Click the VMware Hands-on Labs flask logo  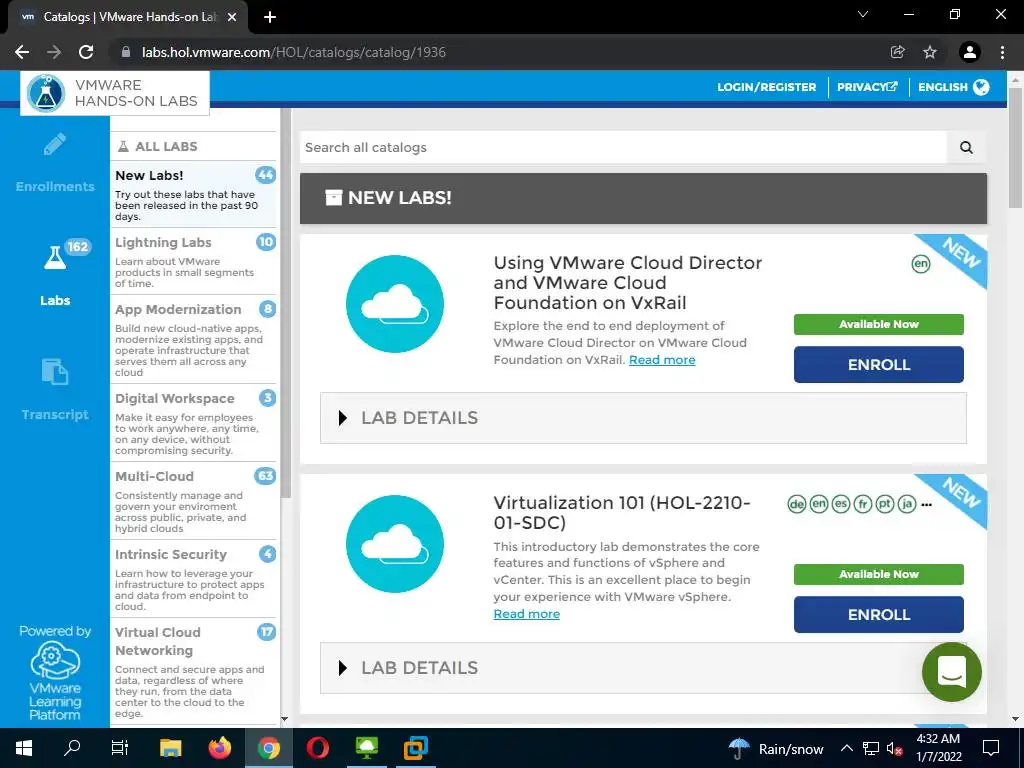pyautogui.click(x=46, y=93)
